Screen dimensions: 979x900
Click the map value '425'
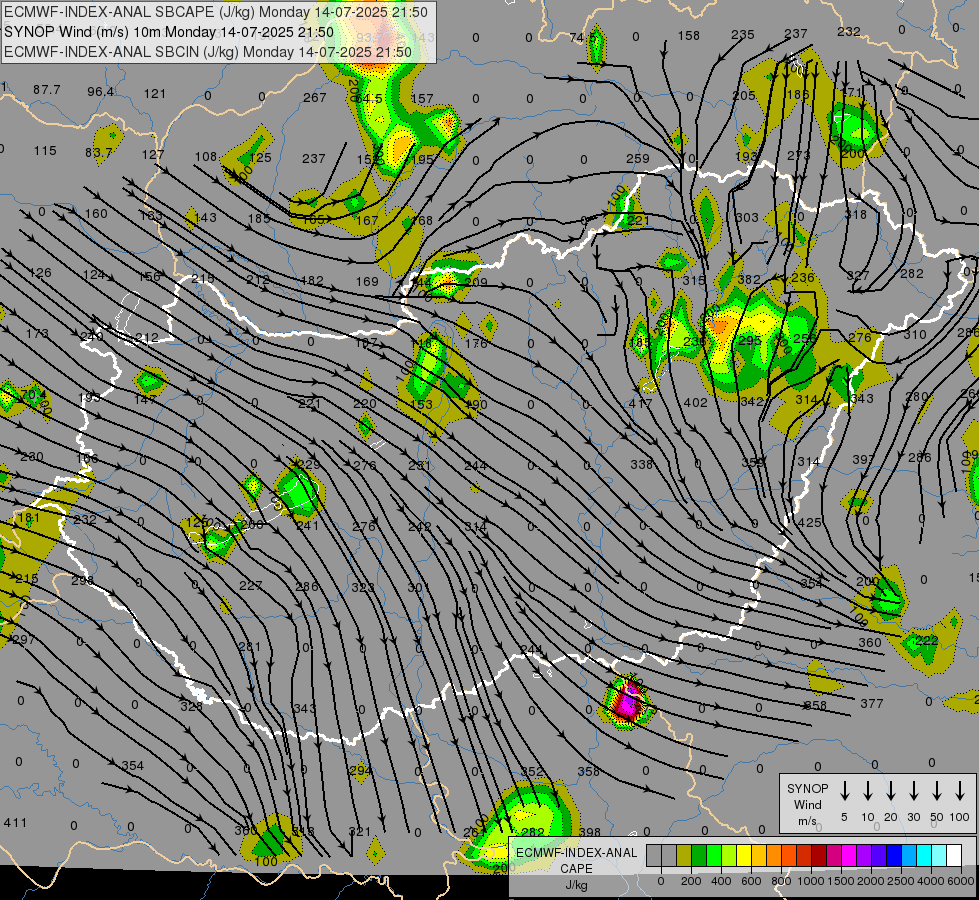point(809,522)
